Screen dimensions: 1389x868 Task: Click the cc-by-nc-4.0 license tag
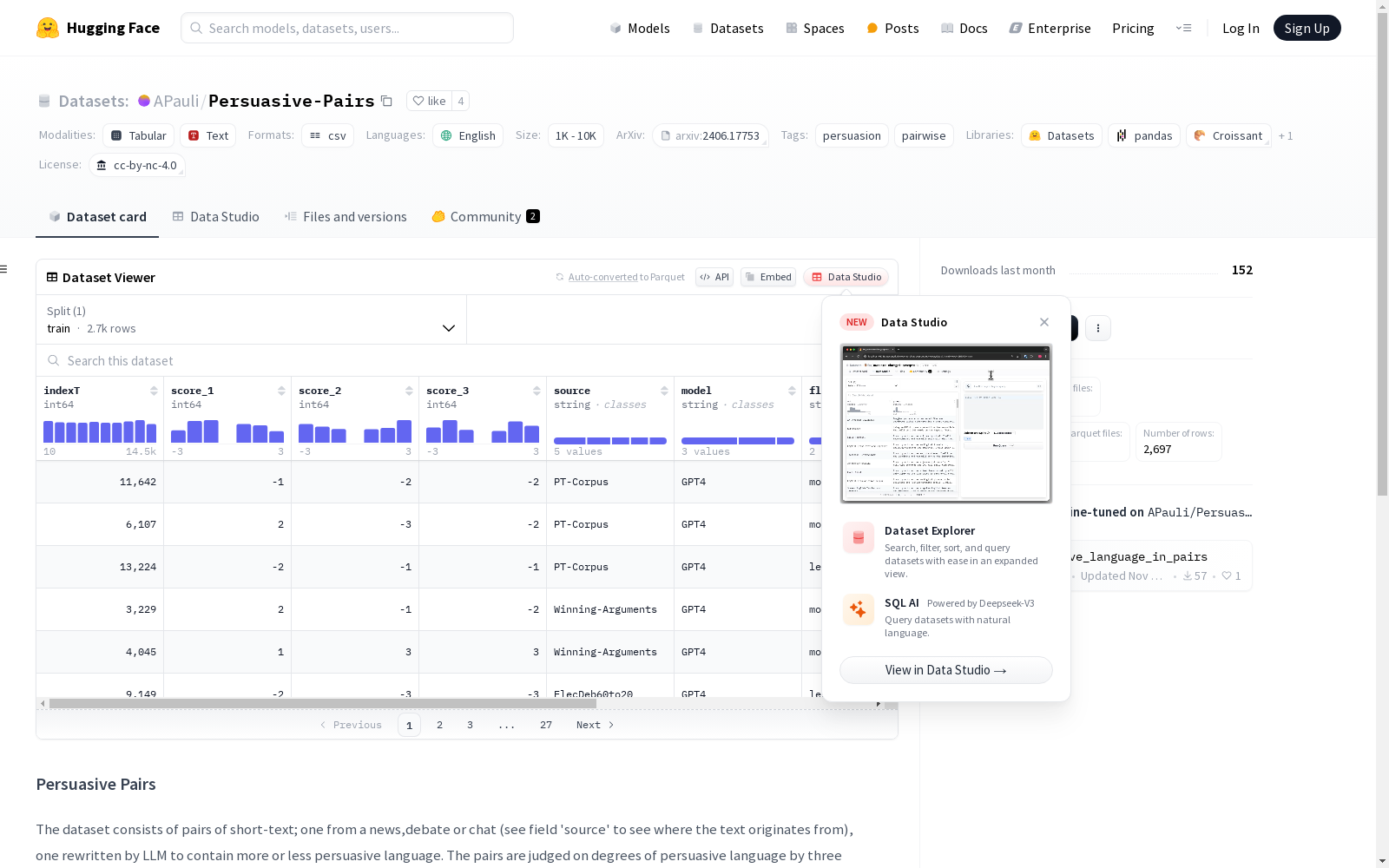(137, 165)
